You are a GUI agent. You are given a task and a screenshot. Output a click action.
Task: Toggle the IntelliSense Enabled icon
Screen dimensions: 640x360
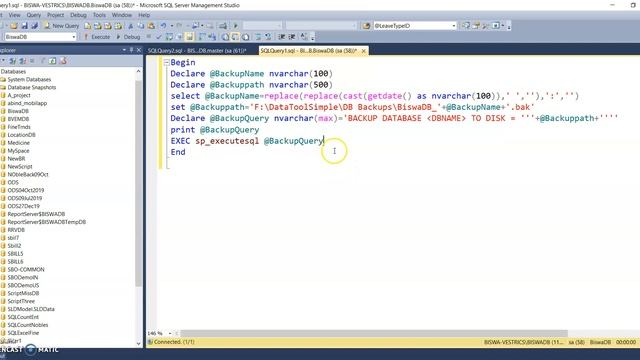(190, 37)
